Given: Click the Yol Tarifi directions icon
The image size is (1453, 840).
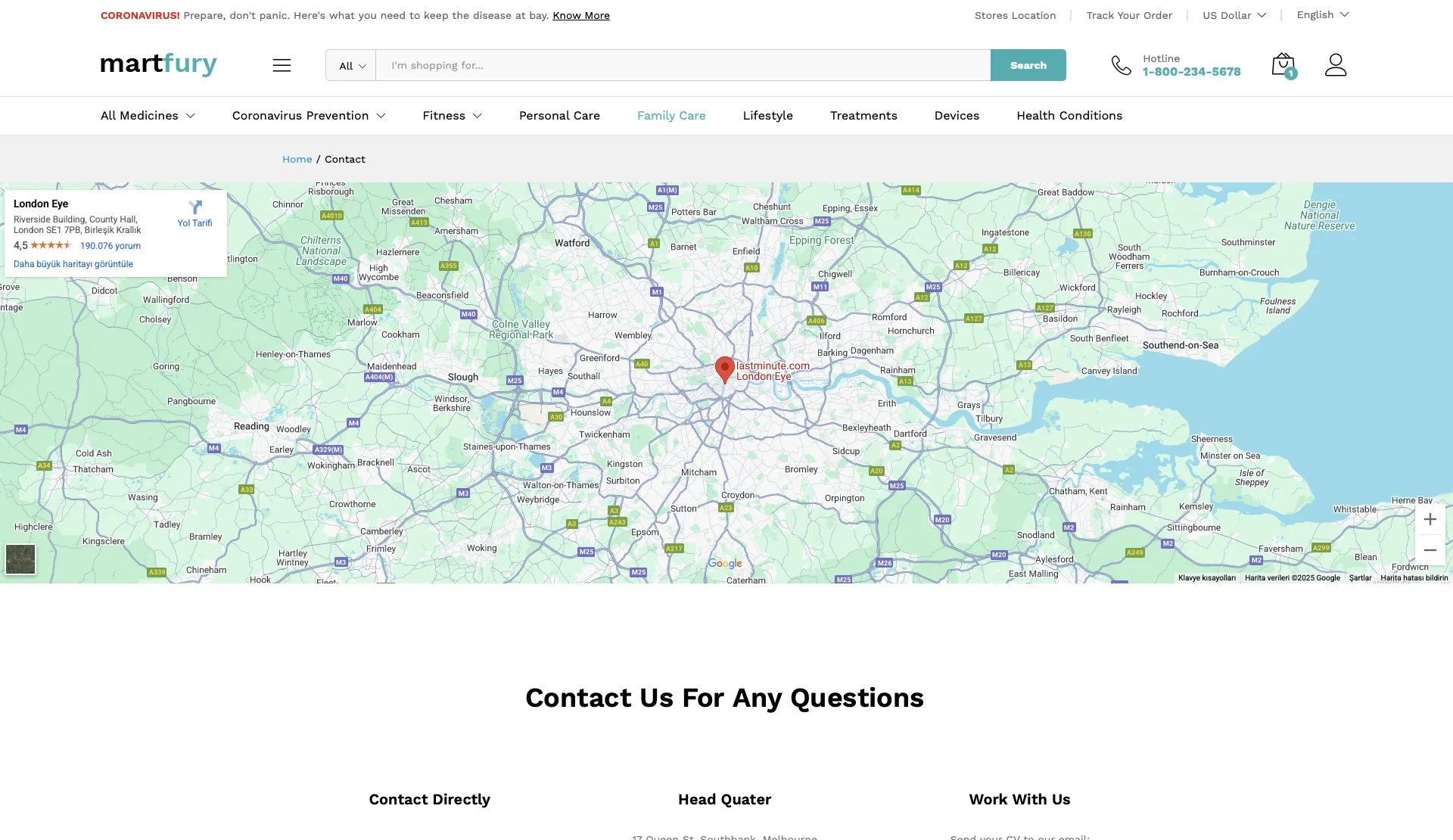Looking at the screenshot, I should 195,208.
